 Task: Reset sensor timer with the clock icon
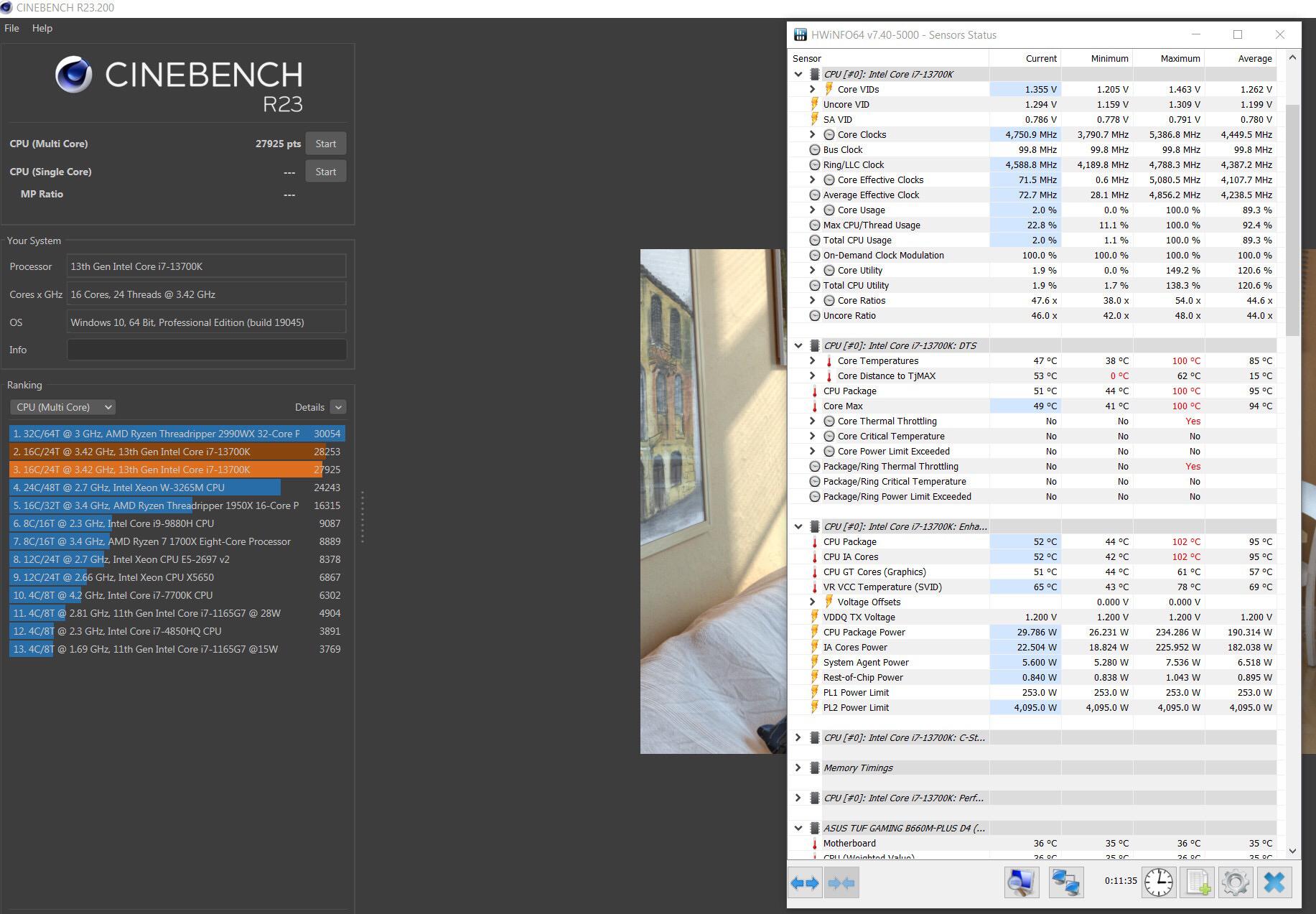pyautogui.click(x=1159, y=882)
